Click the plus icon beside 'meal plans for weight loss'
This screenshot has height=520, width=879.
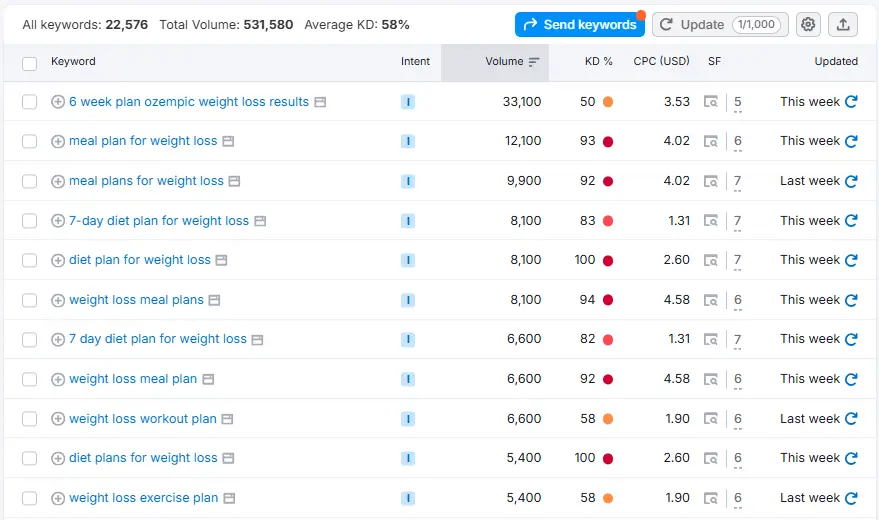[x=58, y=181]
